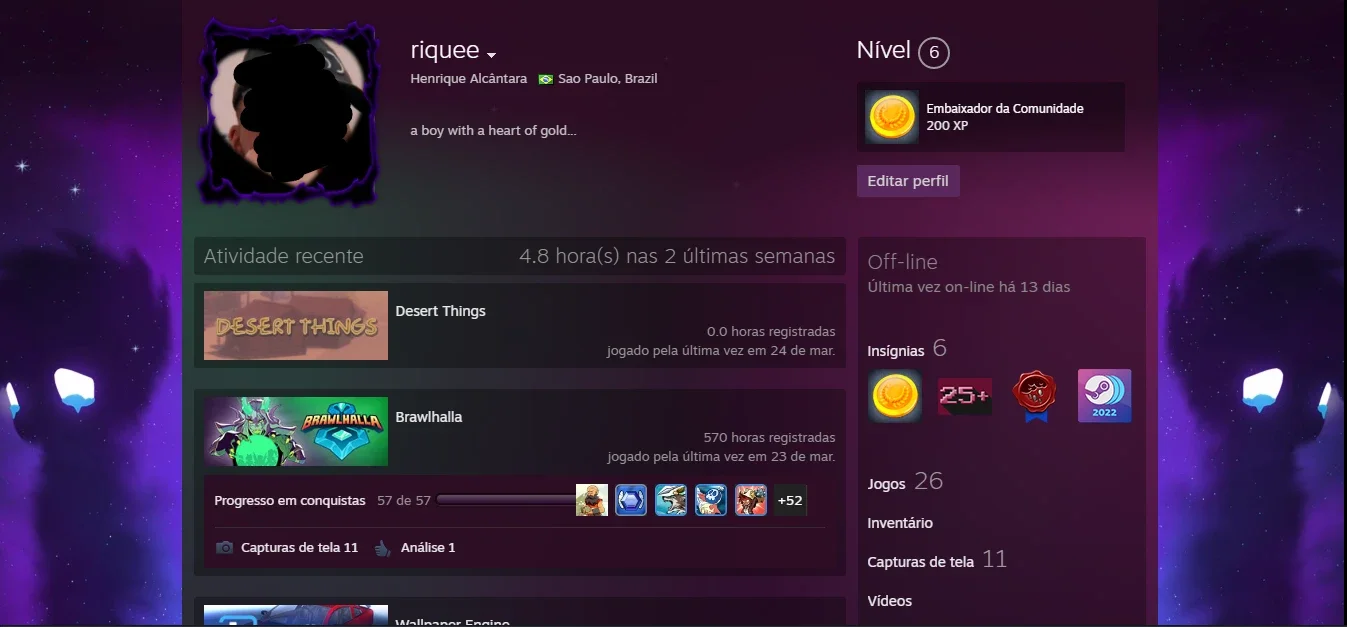Open the Insígnias 6 section link
This screenshot has width=1347, height=627.
tap(907, 349)
